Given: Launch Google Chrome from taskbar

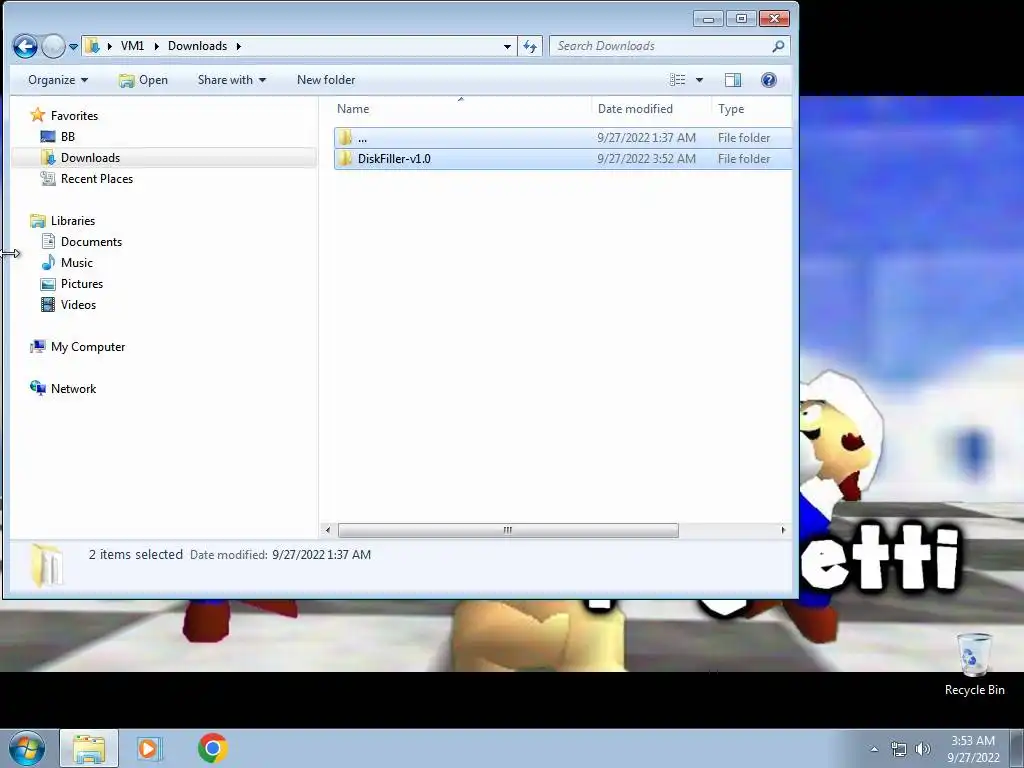Looking at the screenshot, I should tap(213, 748).
